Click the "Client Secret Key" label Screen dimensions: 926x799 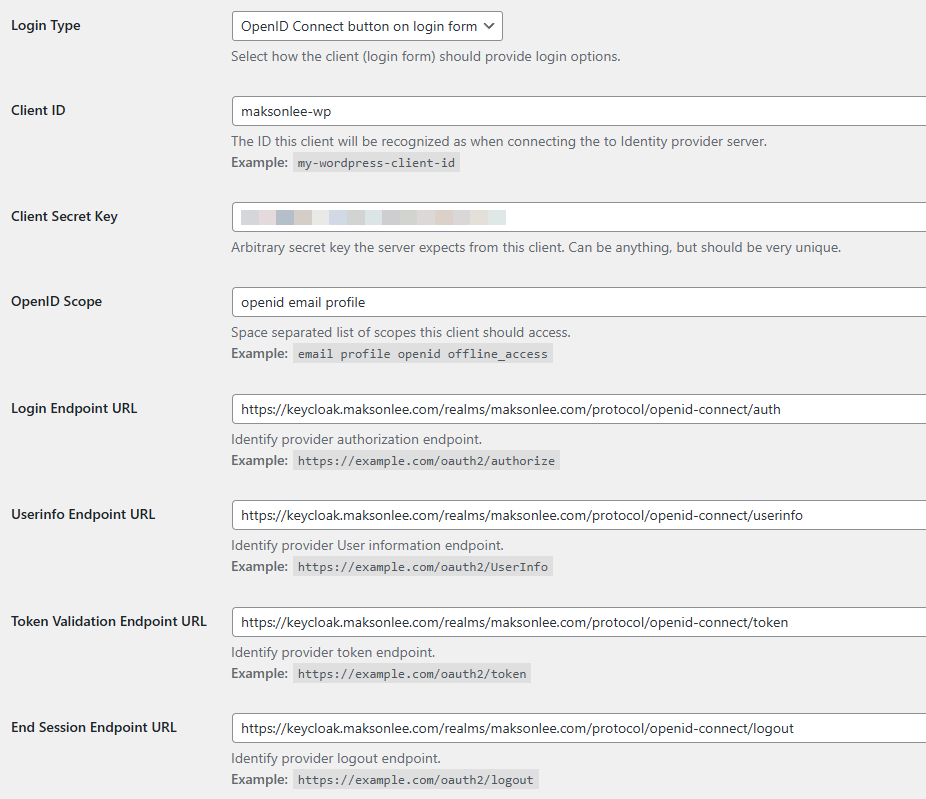tap(64, 216)
